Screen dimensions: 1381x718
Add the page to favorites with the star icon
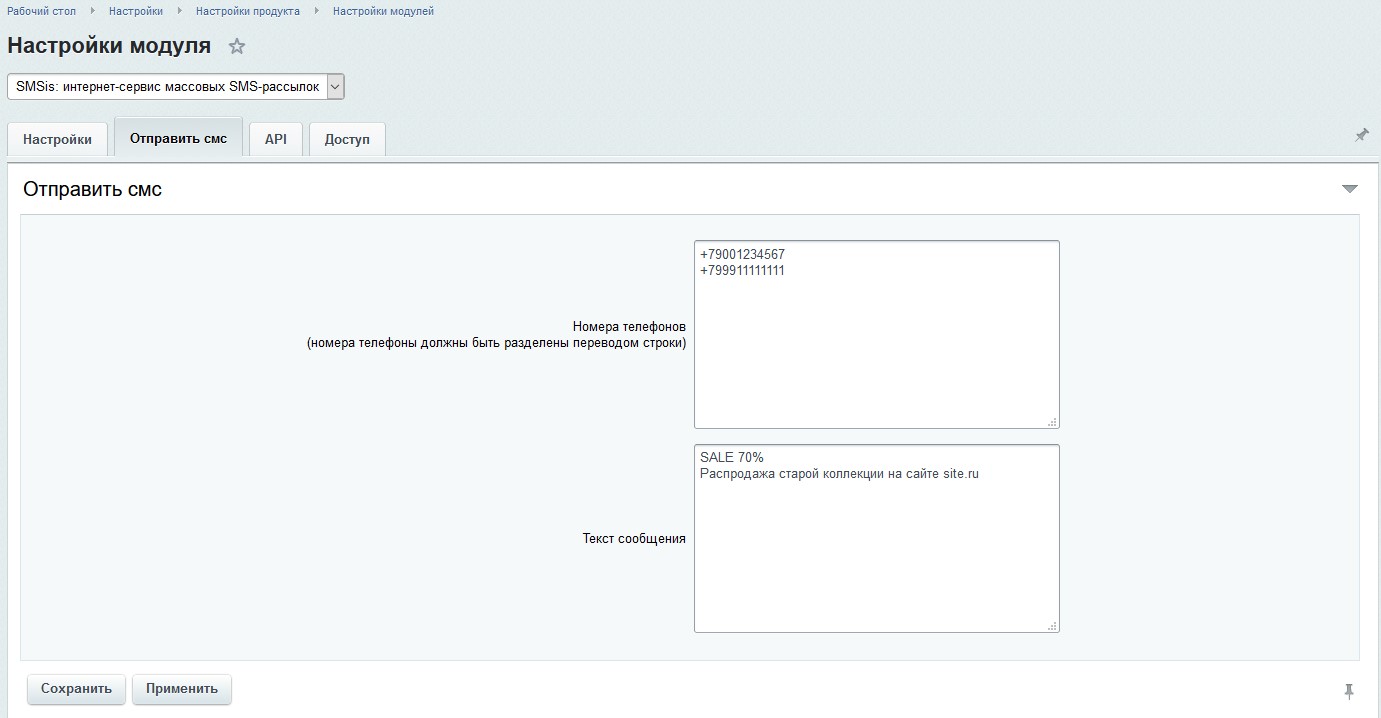click(237, 46)
